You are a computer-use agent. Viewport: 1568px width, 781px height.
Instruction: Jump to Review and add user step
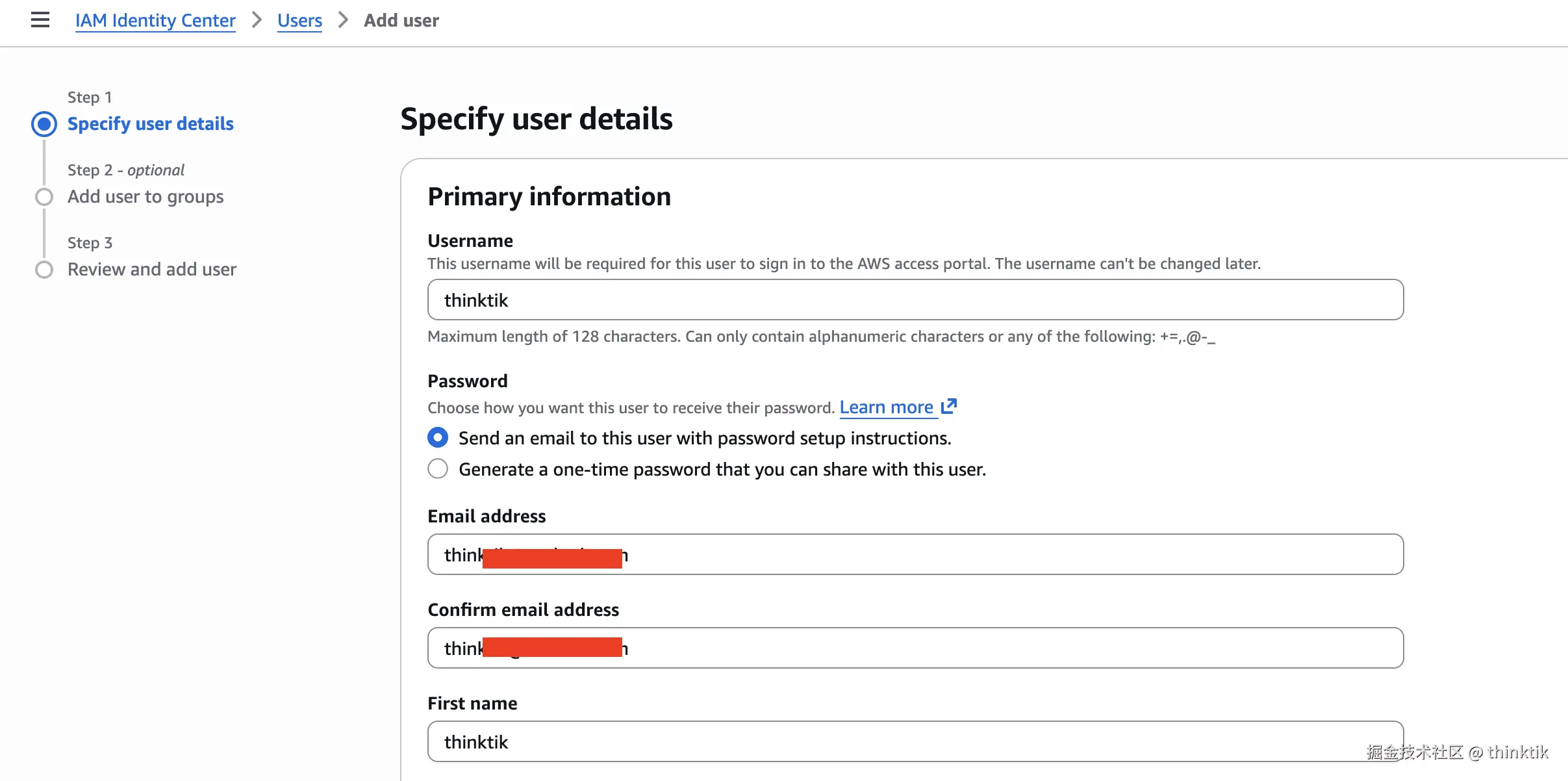(152, 269)
